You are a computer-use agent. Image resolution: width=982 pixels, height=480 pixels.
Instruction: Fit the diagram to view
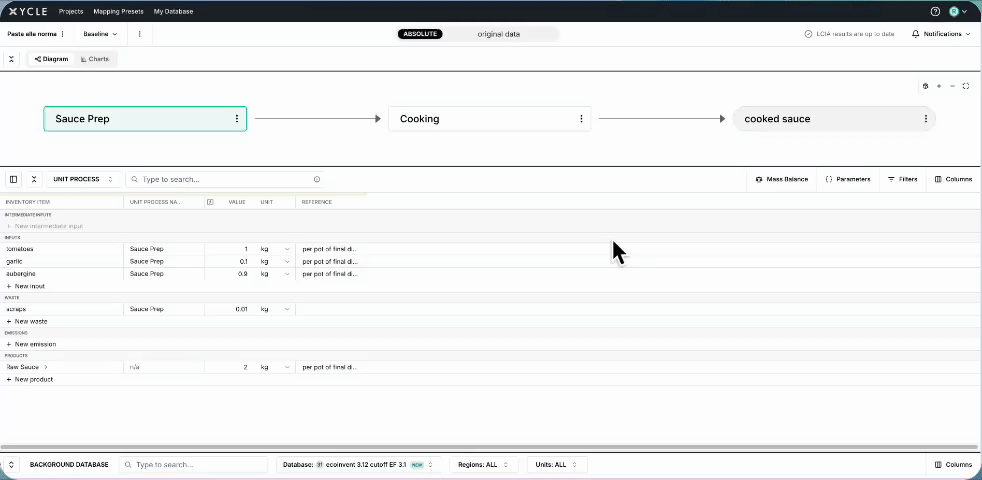pyautogui.click(x=966, y=86)
